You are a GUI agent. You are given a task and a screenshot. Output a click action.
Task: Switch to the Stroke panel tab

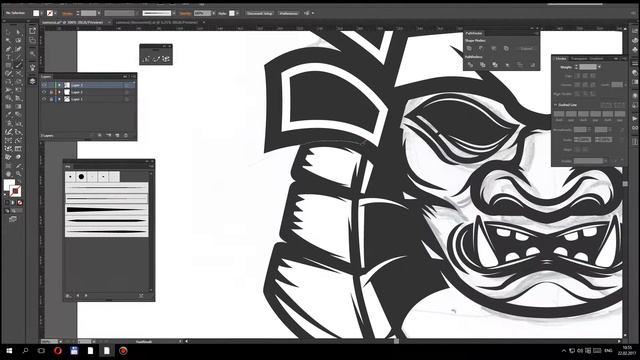(561, 58)
